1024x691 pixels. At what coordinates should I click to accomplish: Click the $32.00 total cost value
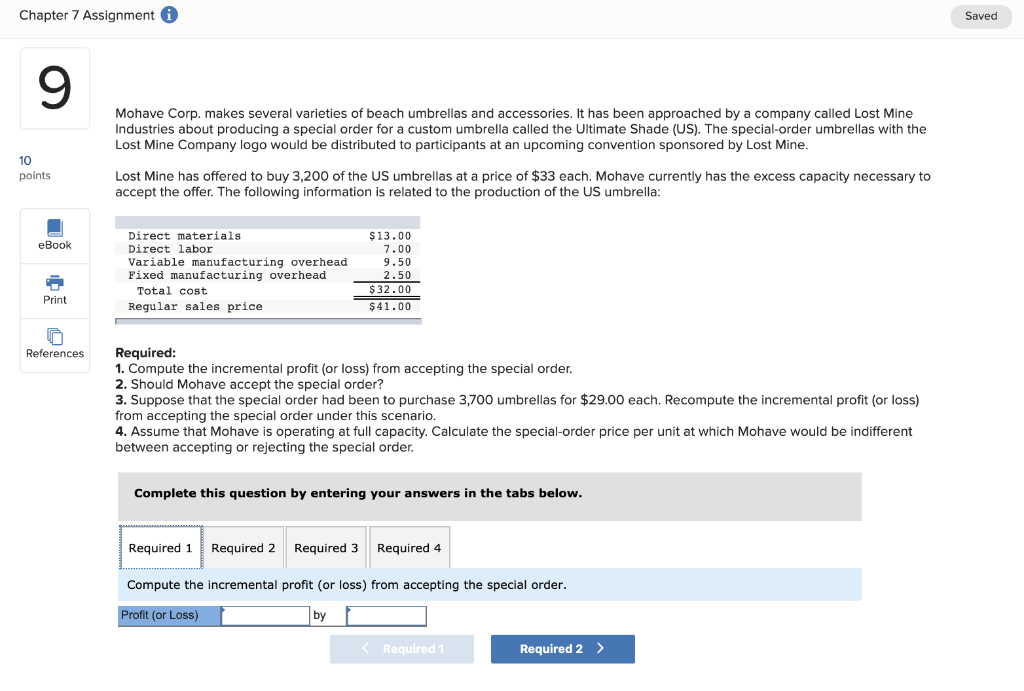[390, 289]
